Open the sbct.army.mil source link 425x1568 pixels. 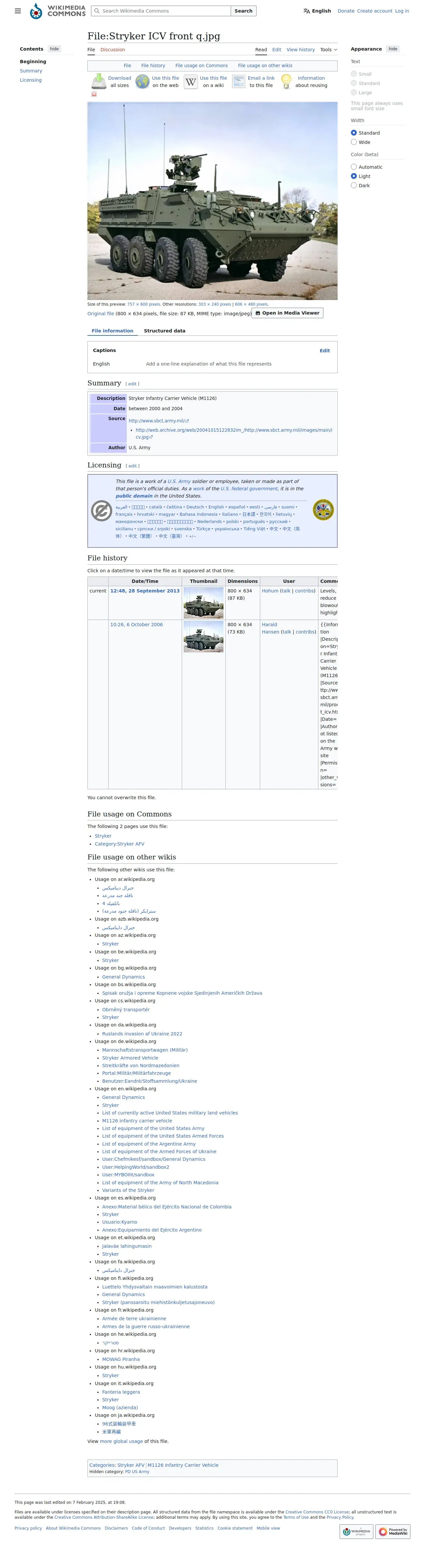point(158,421)
